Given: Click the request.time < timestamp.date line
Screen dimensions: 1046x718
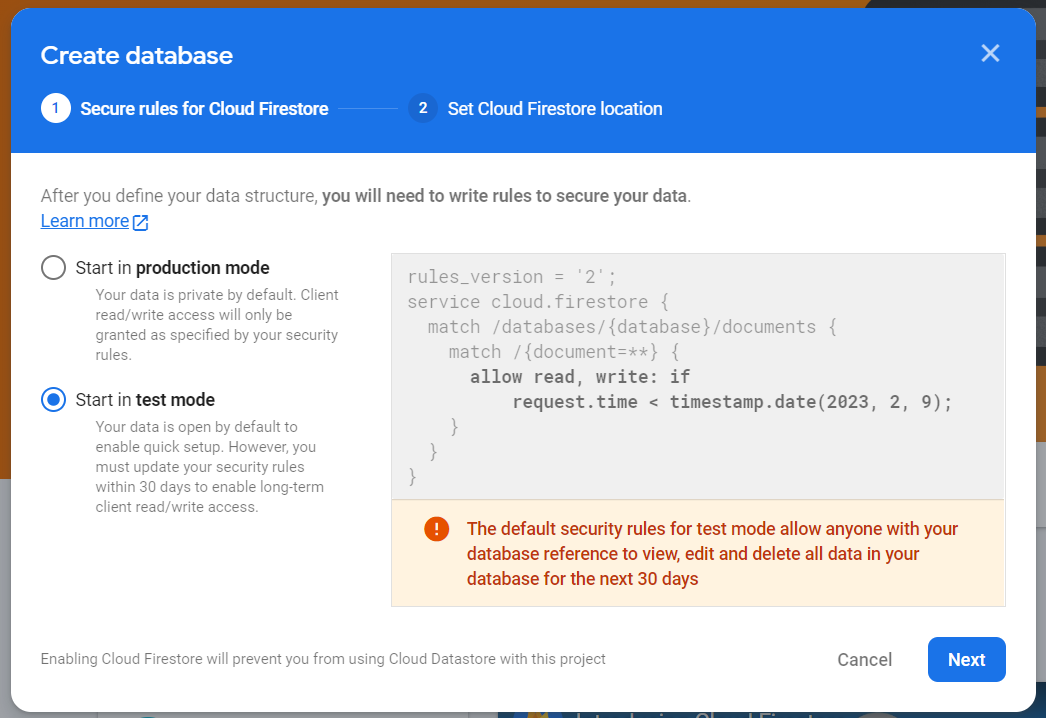Looking at the screenshot, I should pyautogui.click(x=732, y=402).
